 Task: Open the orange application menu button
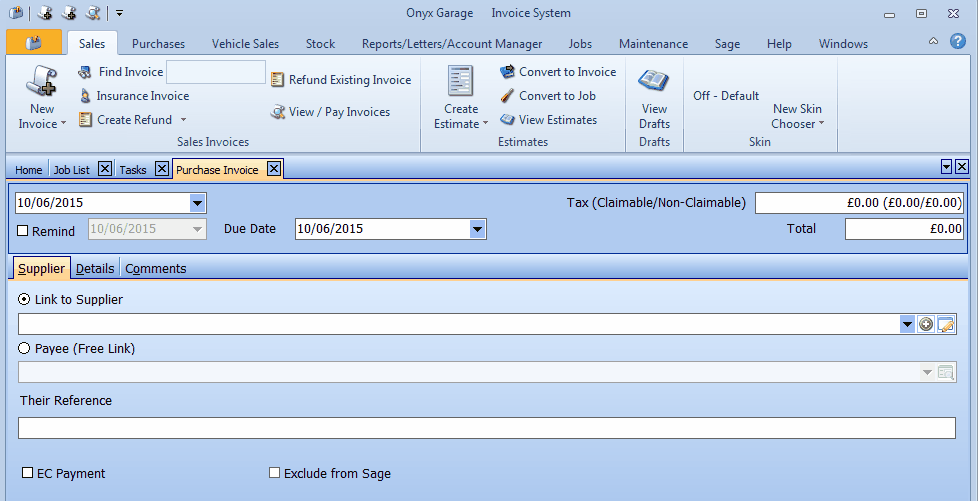point(34,42)
